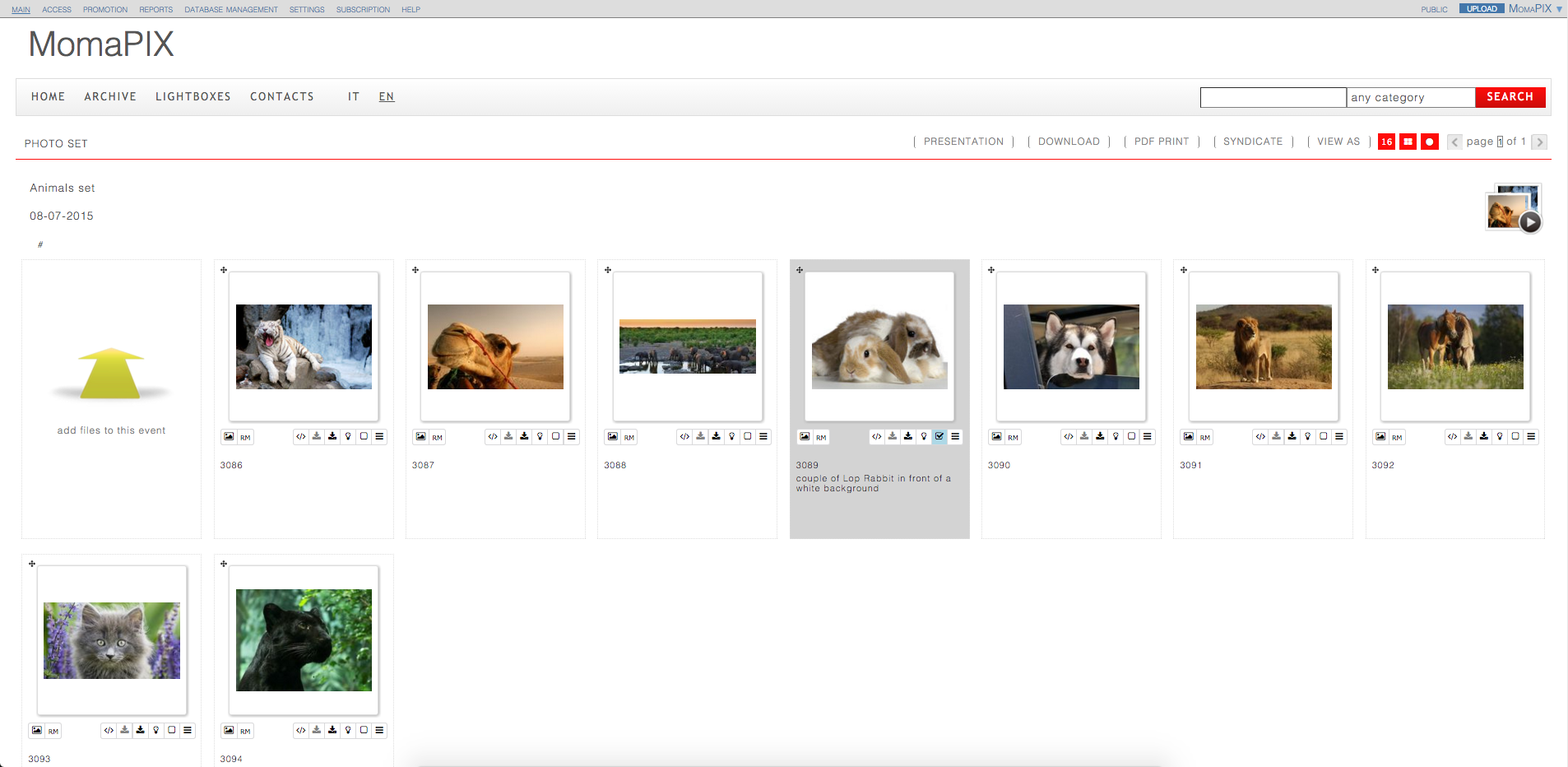Viewport: 1568px width, 767px height.
Task: Select the checkbox for camel photo 3087
Action: pos(556,437)
